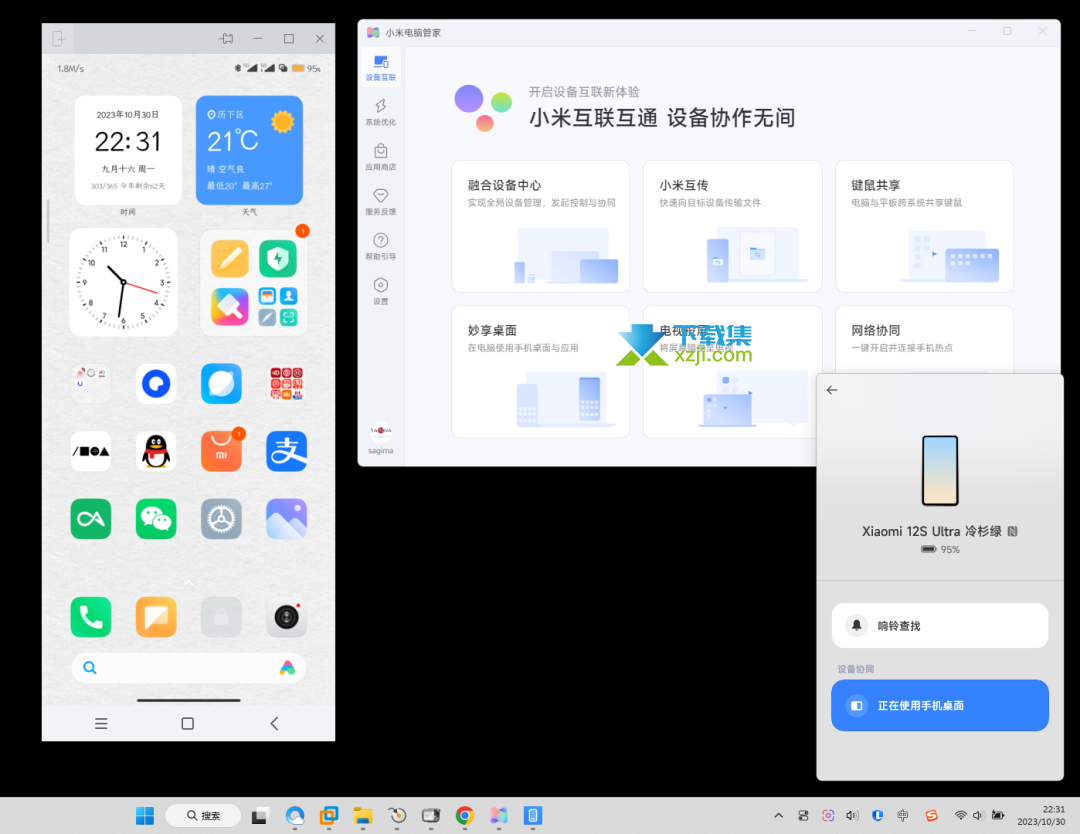Launch Alipay on the phone
This screenshot has height=834, width=1080.
pos(287,451)
